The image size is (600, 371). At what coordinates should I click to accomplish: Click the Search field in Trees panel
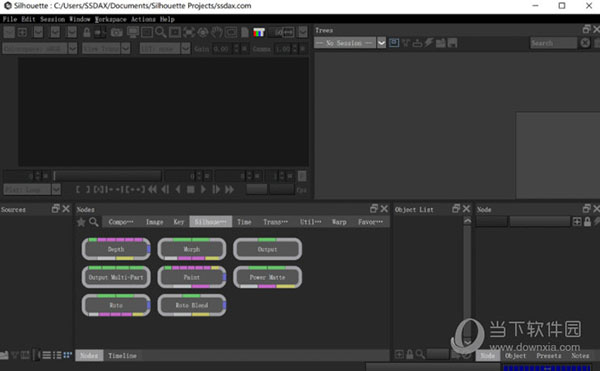[553, 43]
